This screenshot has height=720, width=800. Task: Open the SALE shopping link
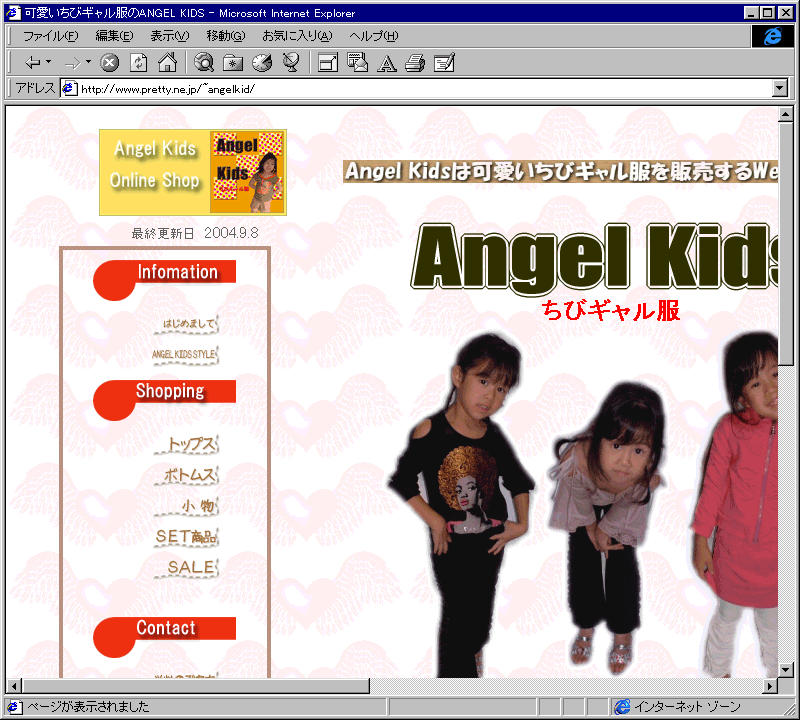point(186,567)
